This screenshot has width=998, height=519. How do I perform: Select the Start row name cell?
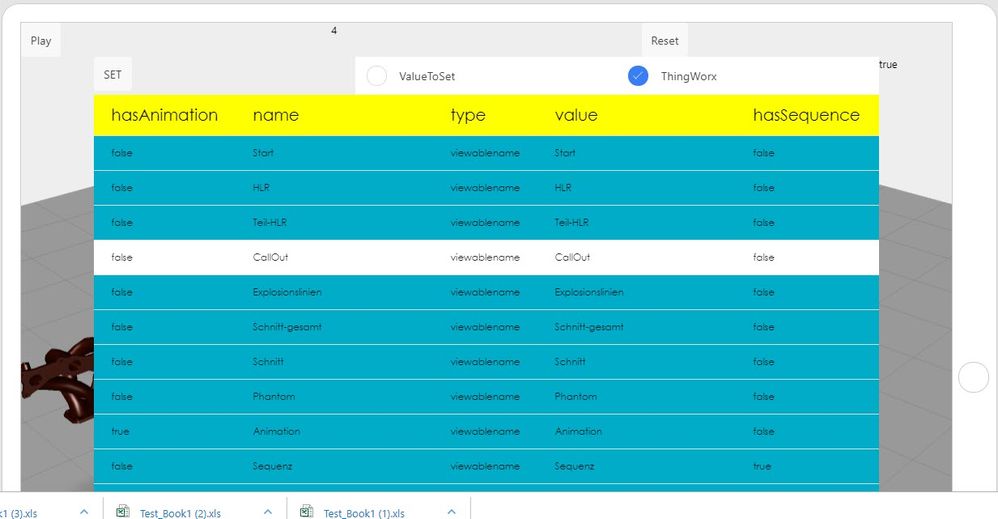pyautogui.click(x=263, y=153)
